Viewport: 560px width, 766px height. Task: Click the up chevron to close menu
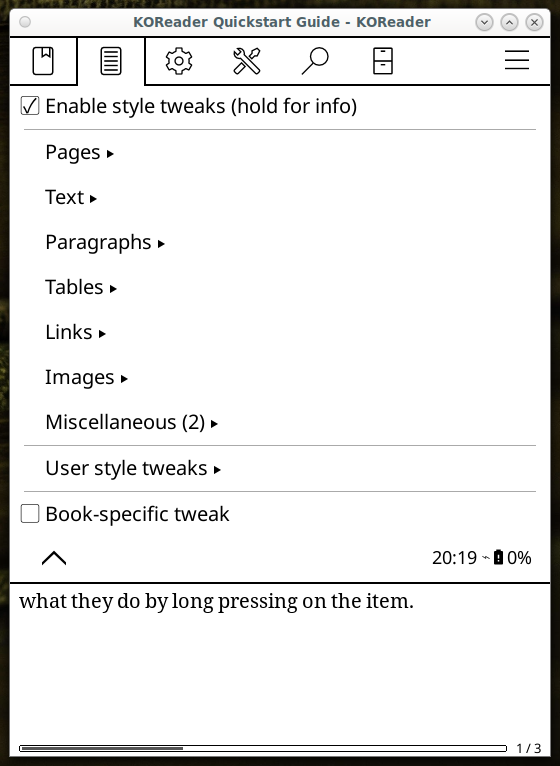click(54, 557)
